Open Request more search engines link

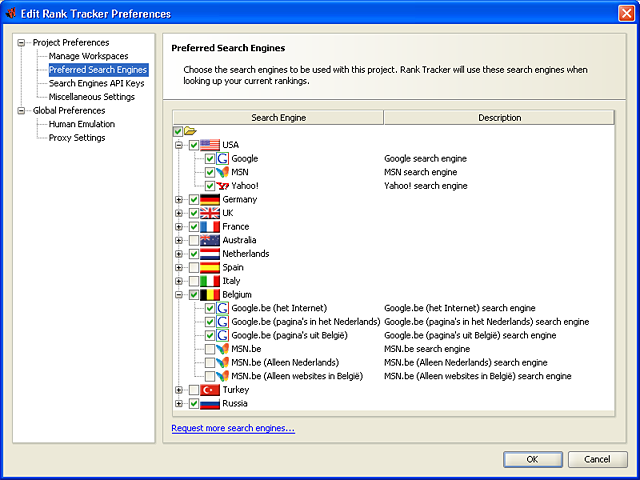coord(233,428)
